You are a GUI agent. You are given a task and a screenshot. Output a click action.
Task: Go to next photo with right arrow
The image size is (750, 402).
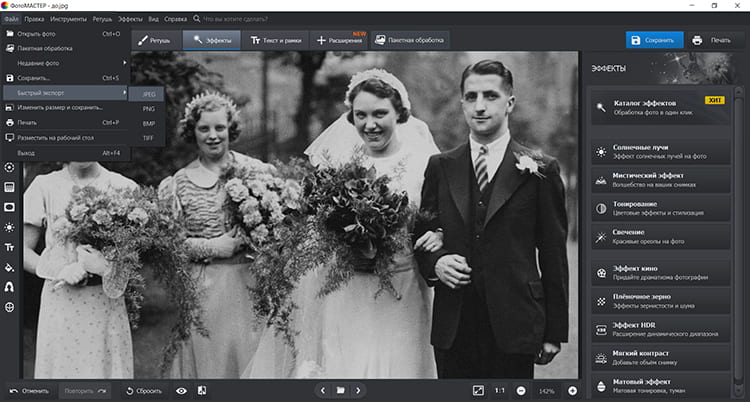click(358, 390)
